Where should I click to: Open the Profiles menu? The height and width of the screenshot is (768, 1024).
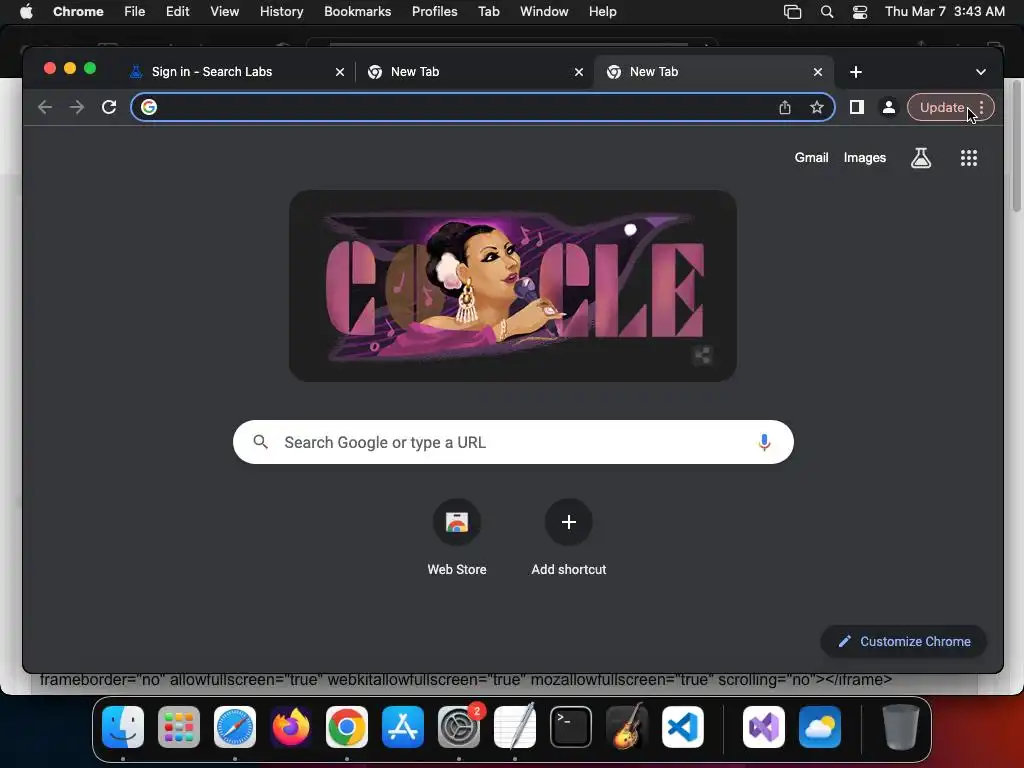(x=434, y=12)
